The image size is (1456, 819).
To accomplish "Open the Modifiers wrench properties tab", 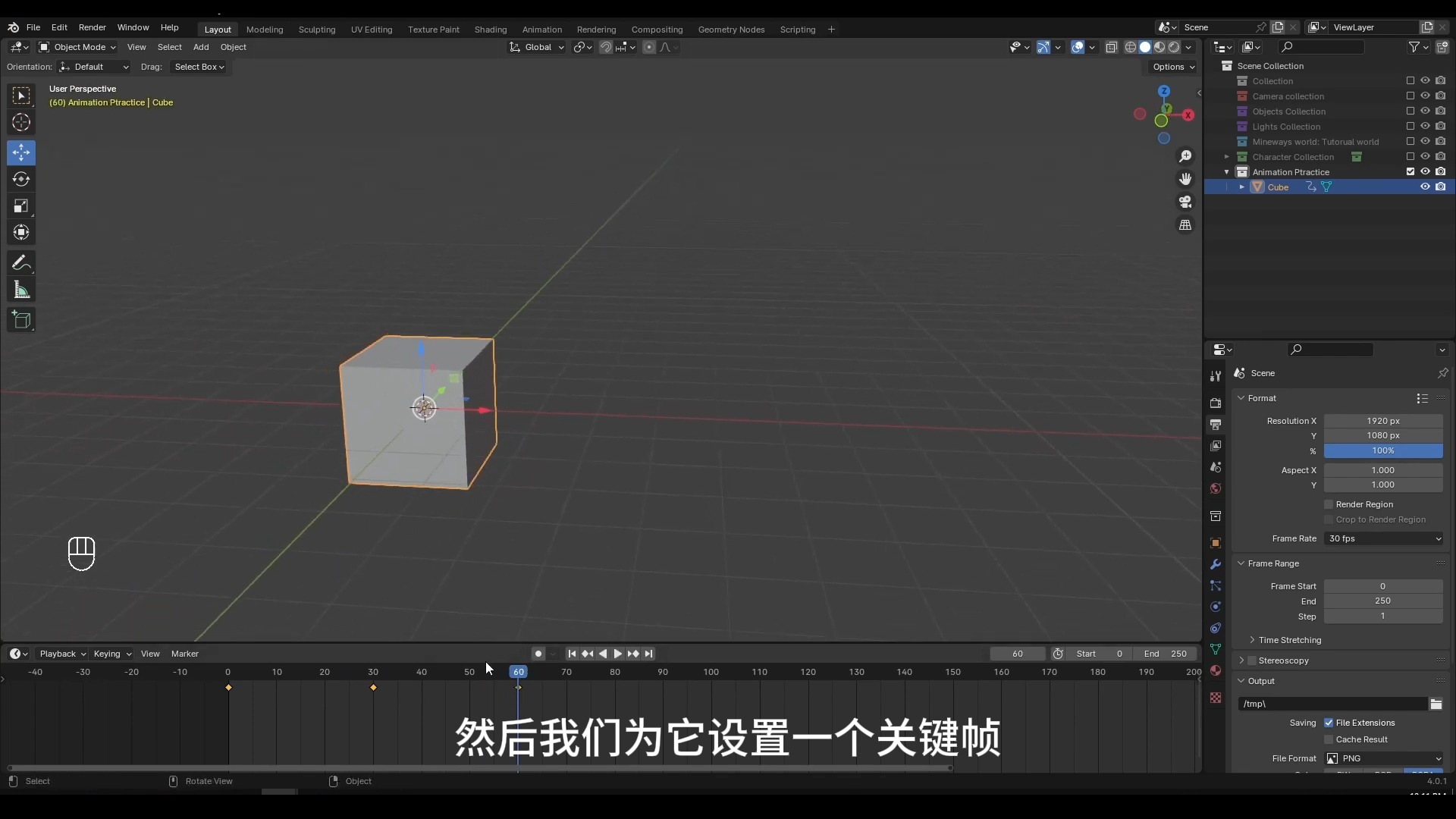I will click(1216, 564).
